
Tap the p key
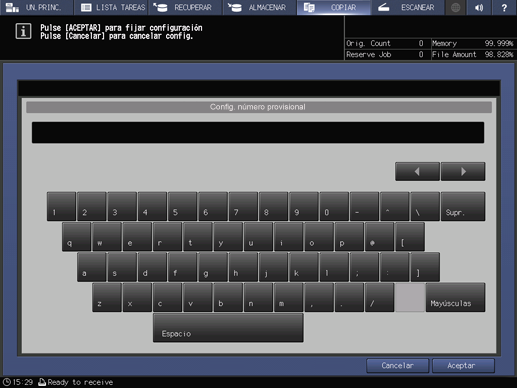[349, 237]
